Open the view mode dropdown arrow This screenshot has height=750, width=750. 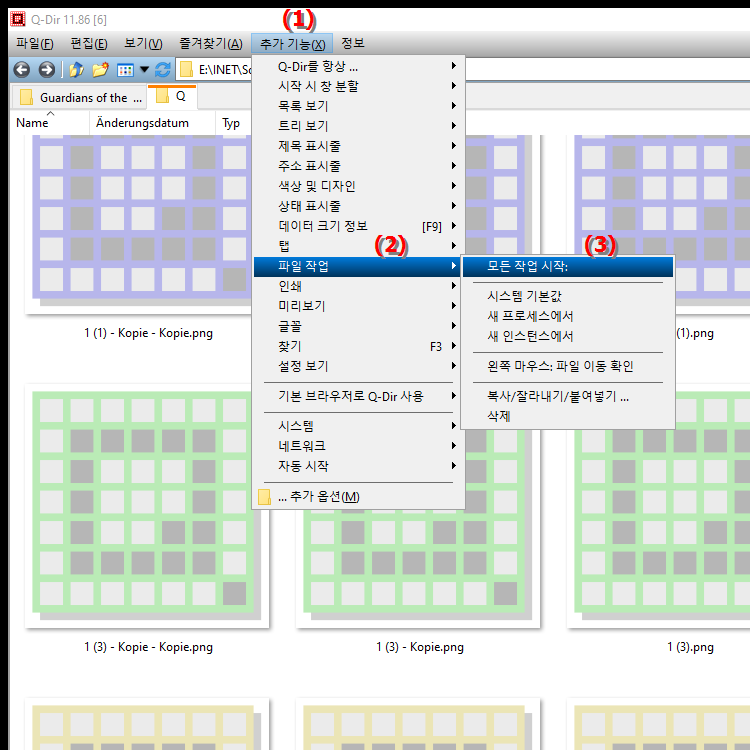point(144,70)
